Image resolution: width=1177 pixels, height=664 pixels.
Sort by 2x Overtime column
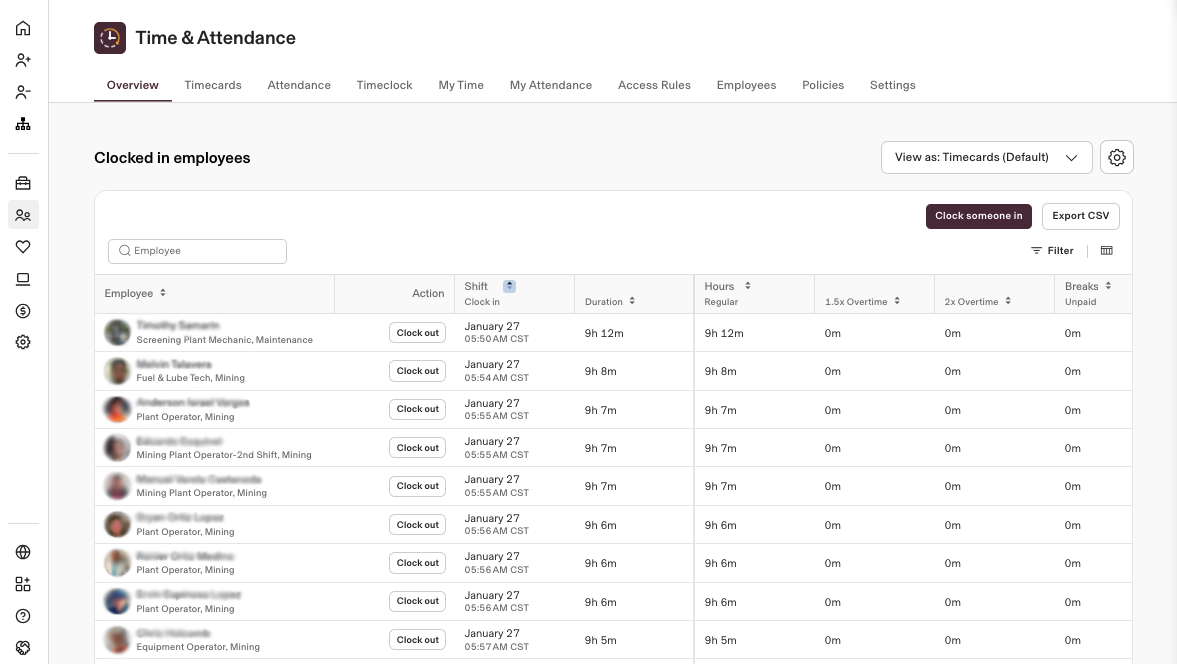(1008, 301)
